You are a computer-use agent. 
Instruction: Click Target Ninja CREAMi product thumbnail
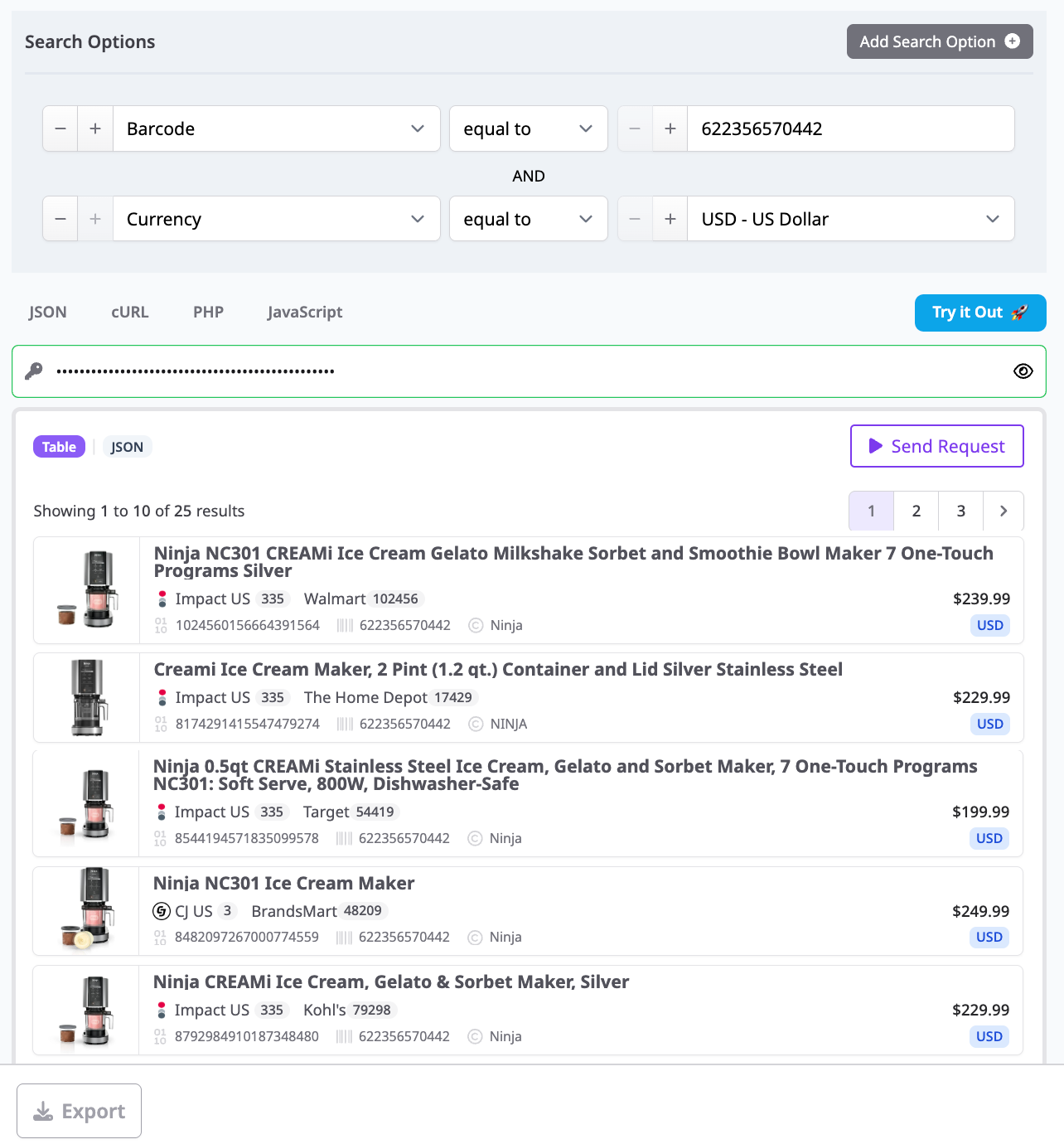pos(87,803)
